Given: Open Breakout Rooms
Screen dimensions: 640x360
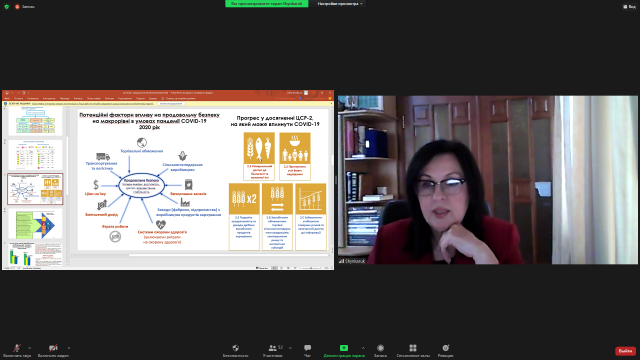Looking at the screenshot, I should coord(413,350).
